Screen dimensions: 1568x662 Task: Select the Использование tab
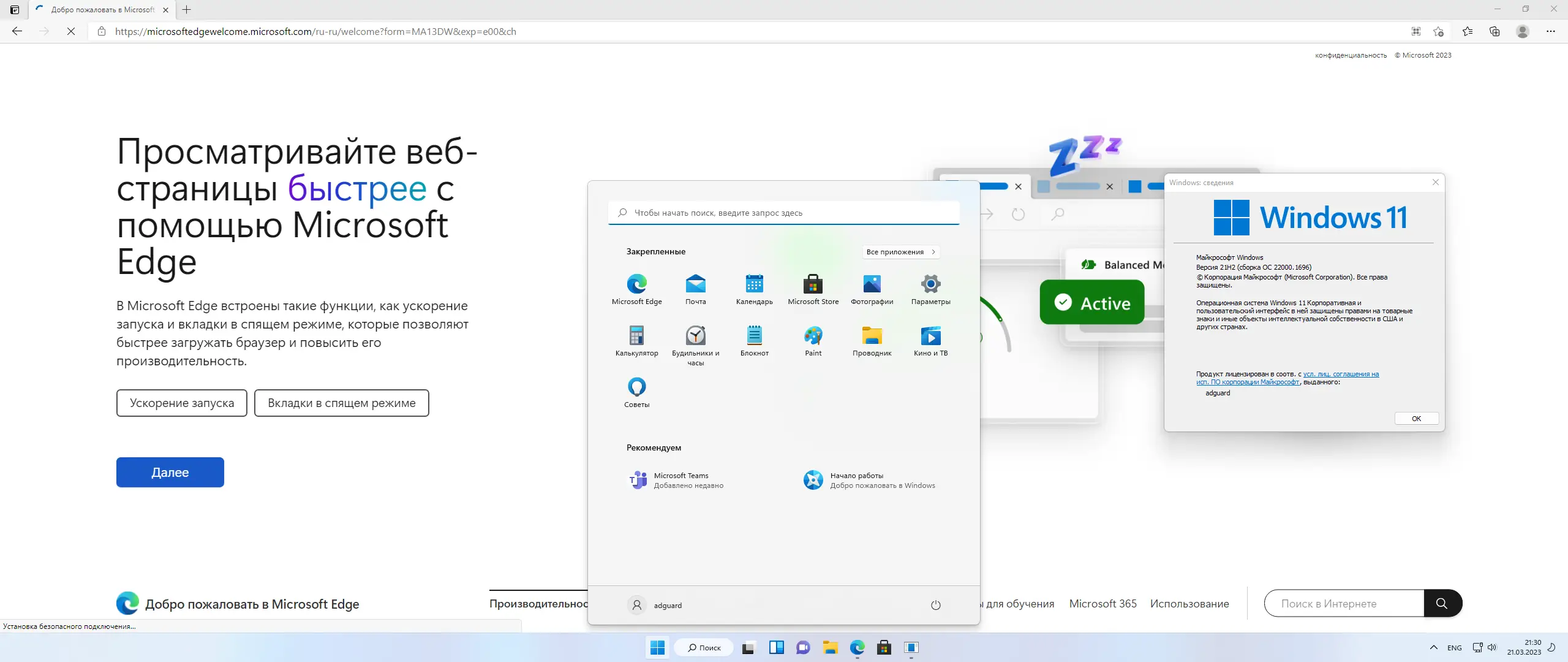[x=1189, y=604]
